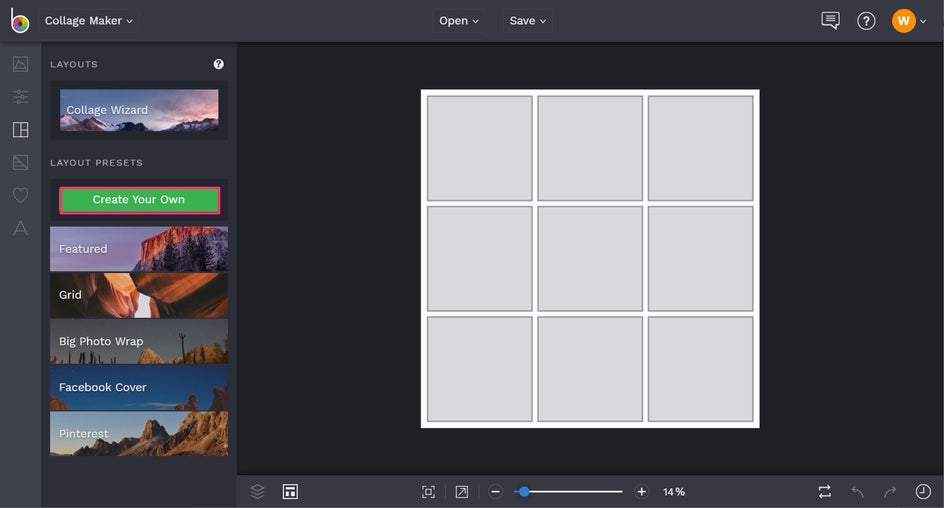
Task: Click the Undo arrow
Action: (857, 492)
